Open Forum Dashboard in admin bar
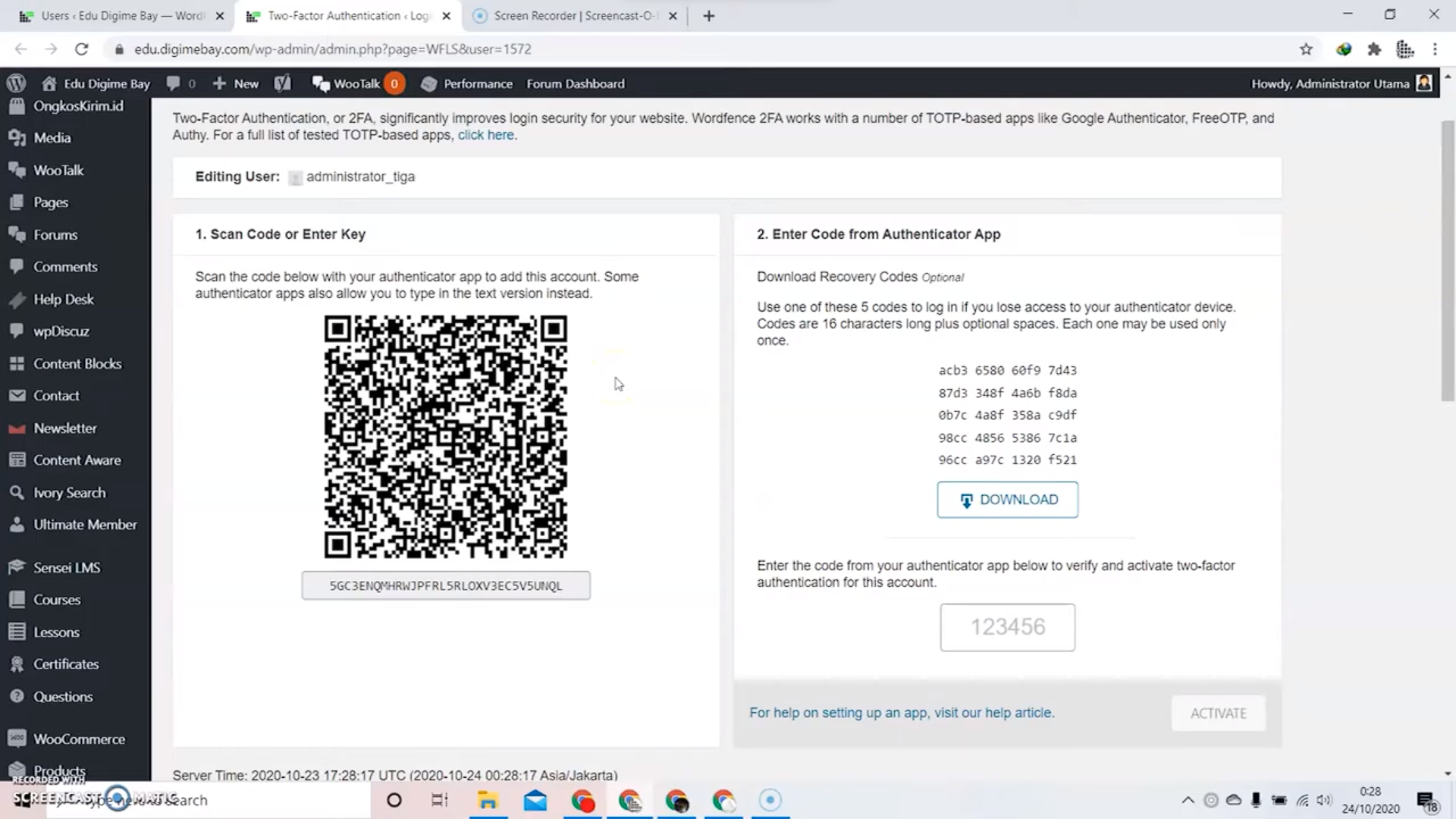Screen dimensions: 1456x819 click(x=576, y=83)
